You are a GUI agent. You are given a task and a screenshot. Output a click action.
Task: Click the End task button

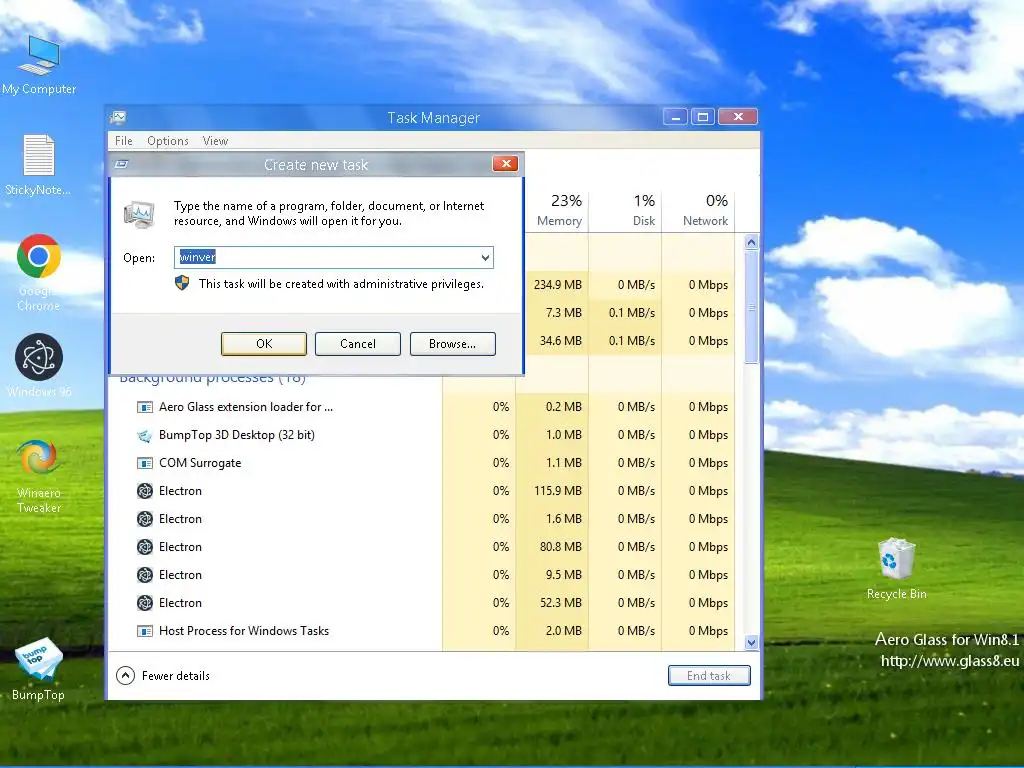click(709, 675)
